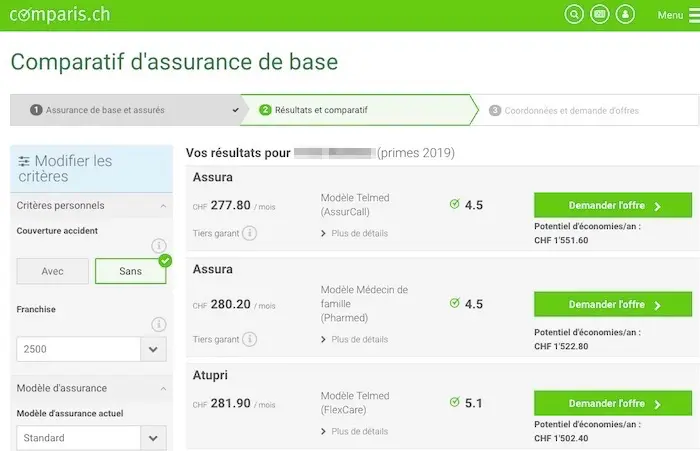
Task: Go to comparis.ch home logo
Action: (x=60, y=15)
